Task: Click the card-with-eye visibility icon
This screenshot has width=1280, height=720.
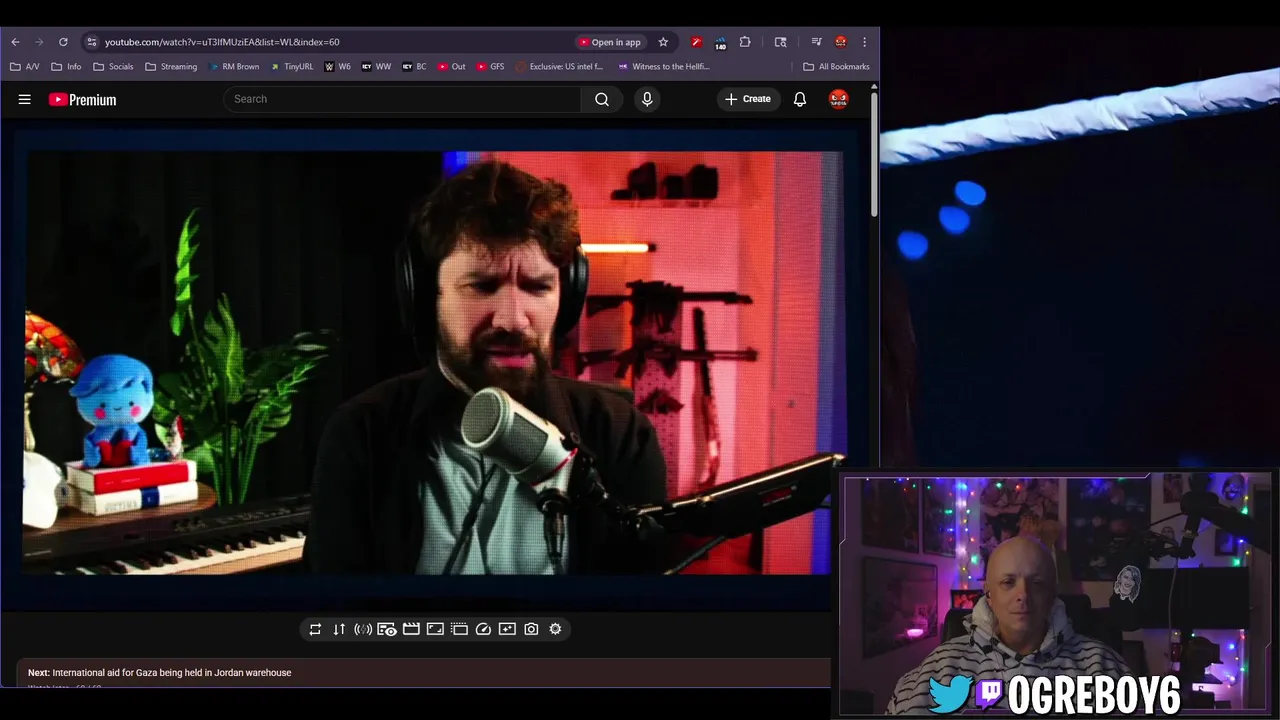Action: coord(387,629)
